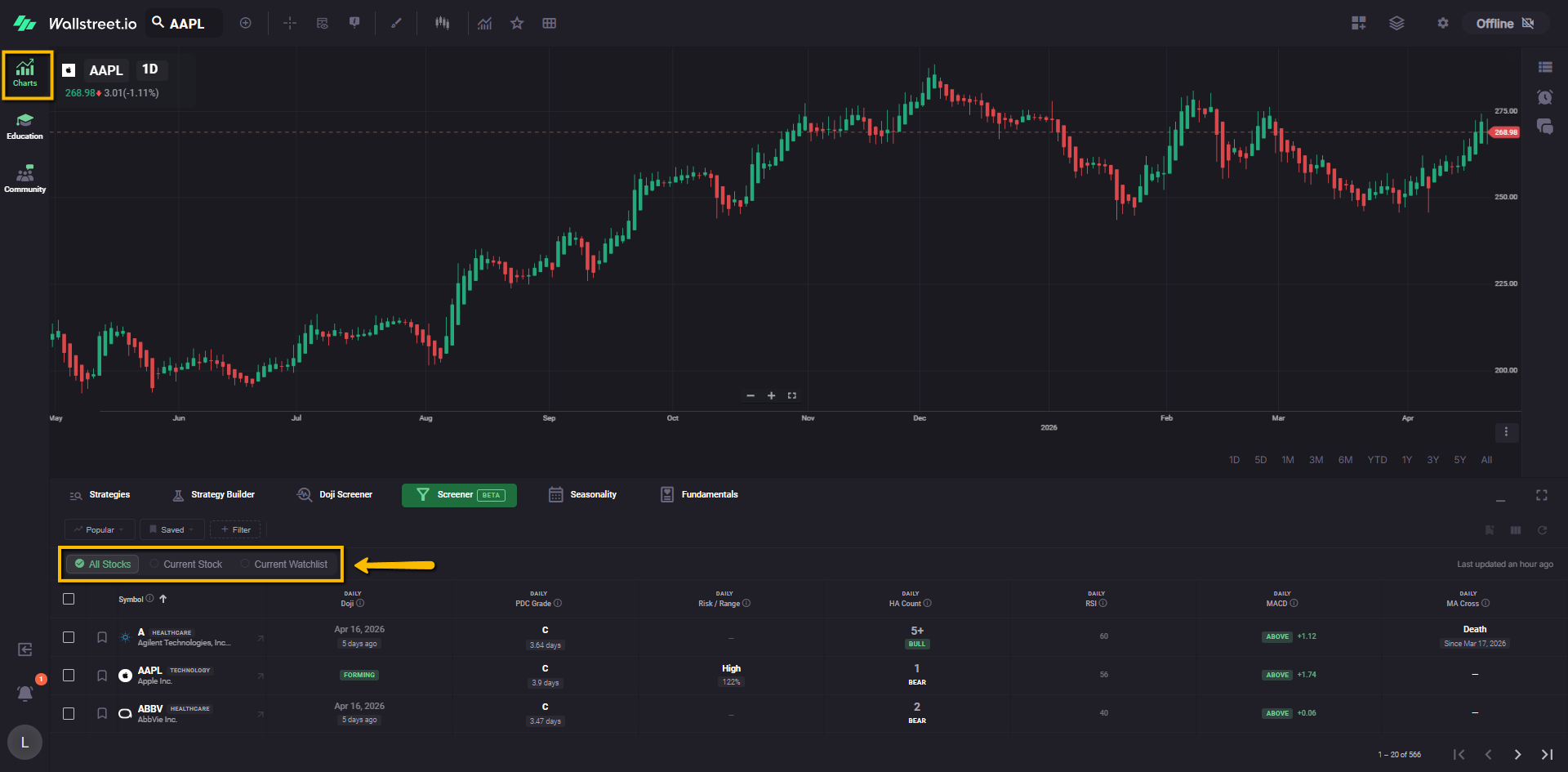Select the Current Stock radio option
The width and height of the screenshot is (1568, 772).
pos(186,564)
